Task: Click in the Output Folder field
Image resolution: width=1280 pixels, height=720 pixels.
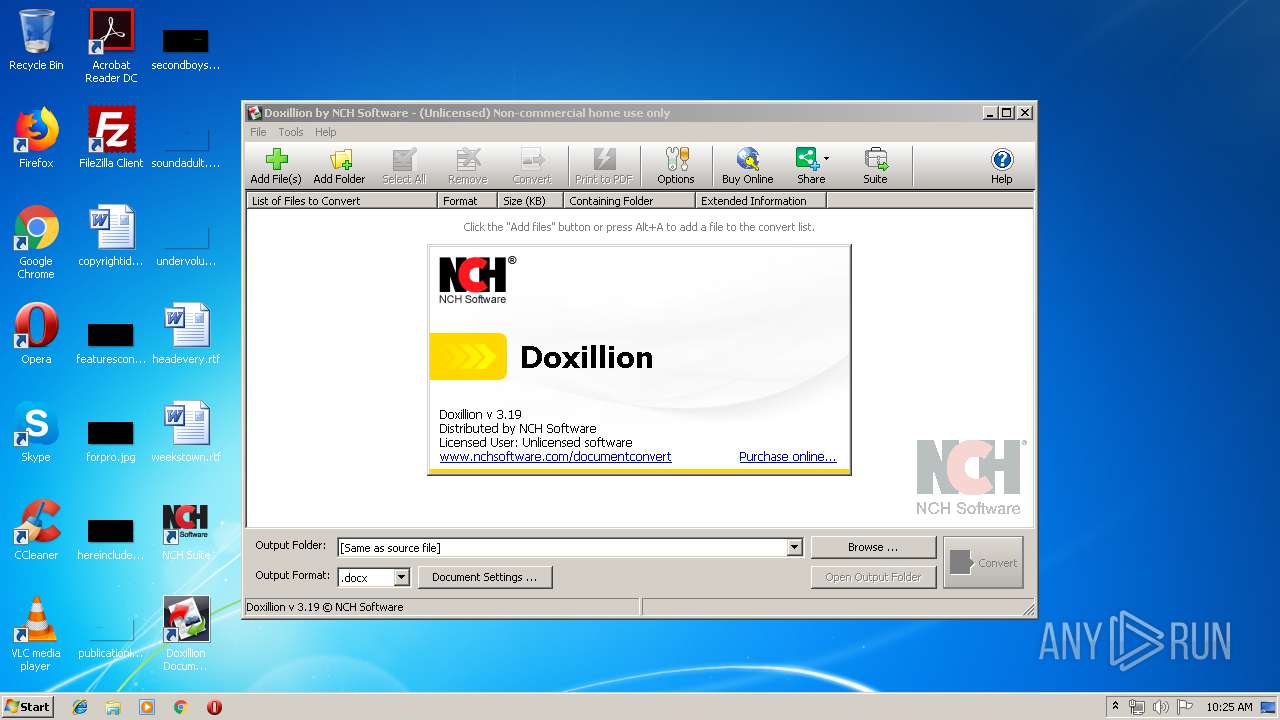Action: 562,548
